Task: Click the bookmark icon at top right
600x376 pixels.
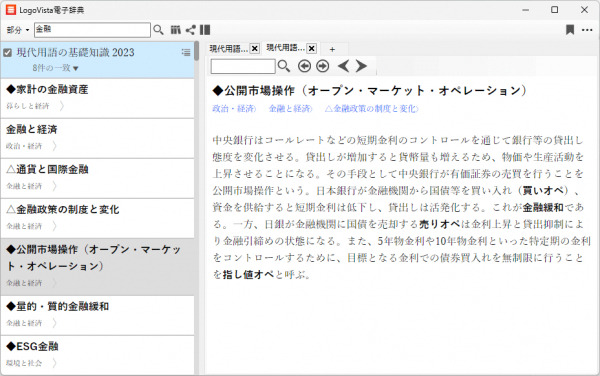Action: pos(570,30)
